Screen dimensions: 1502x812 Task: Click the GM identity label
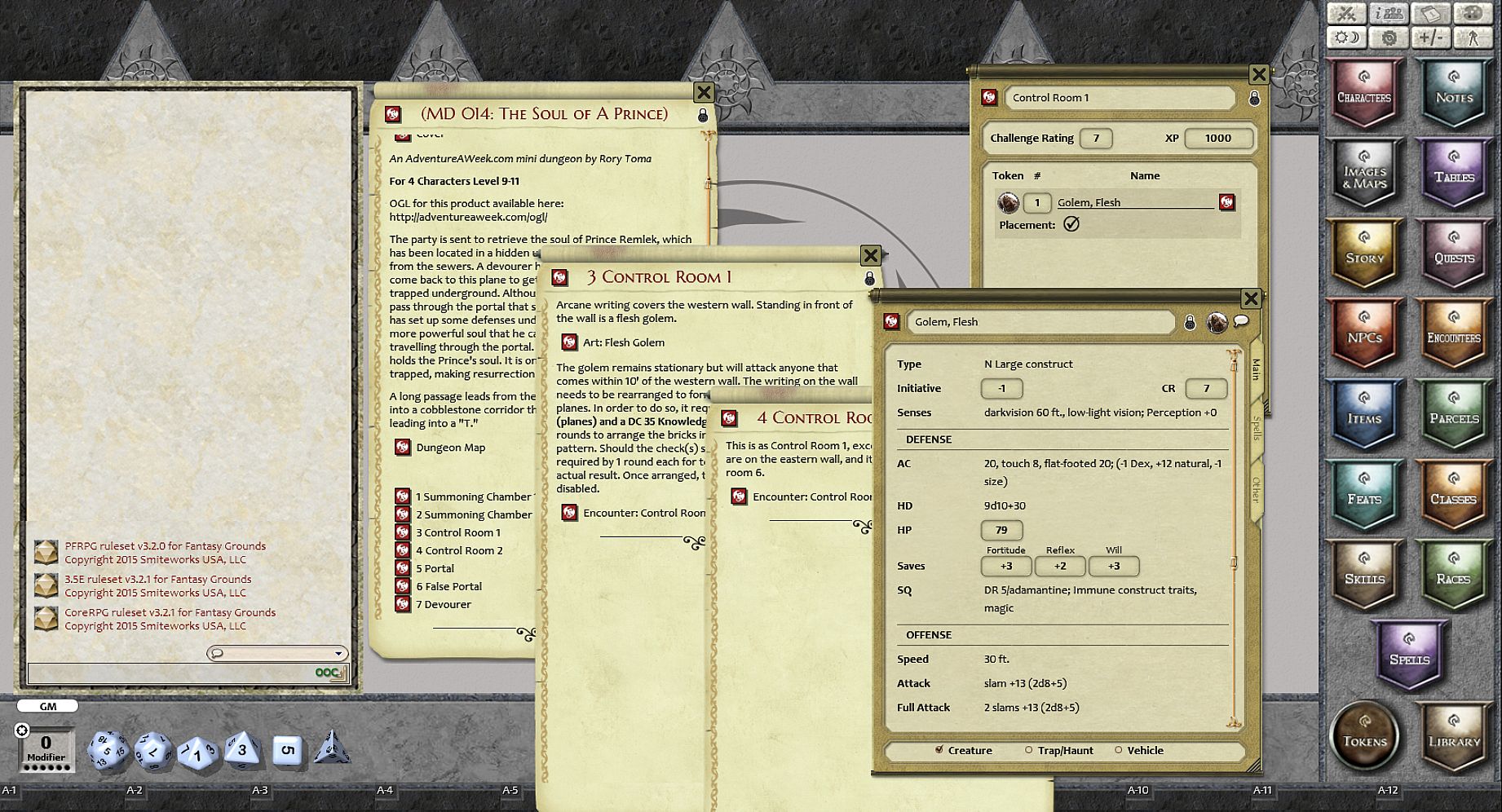coord(48,706)
